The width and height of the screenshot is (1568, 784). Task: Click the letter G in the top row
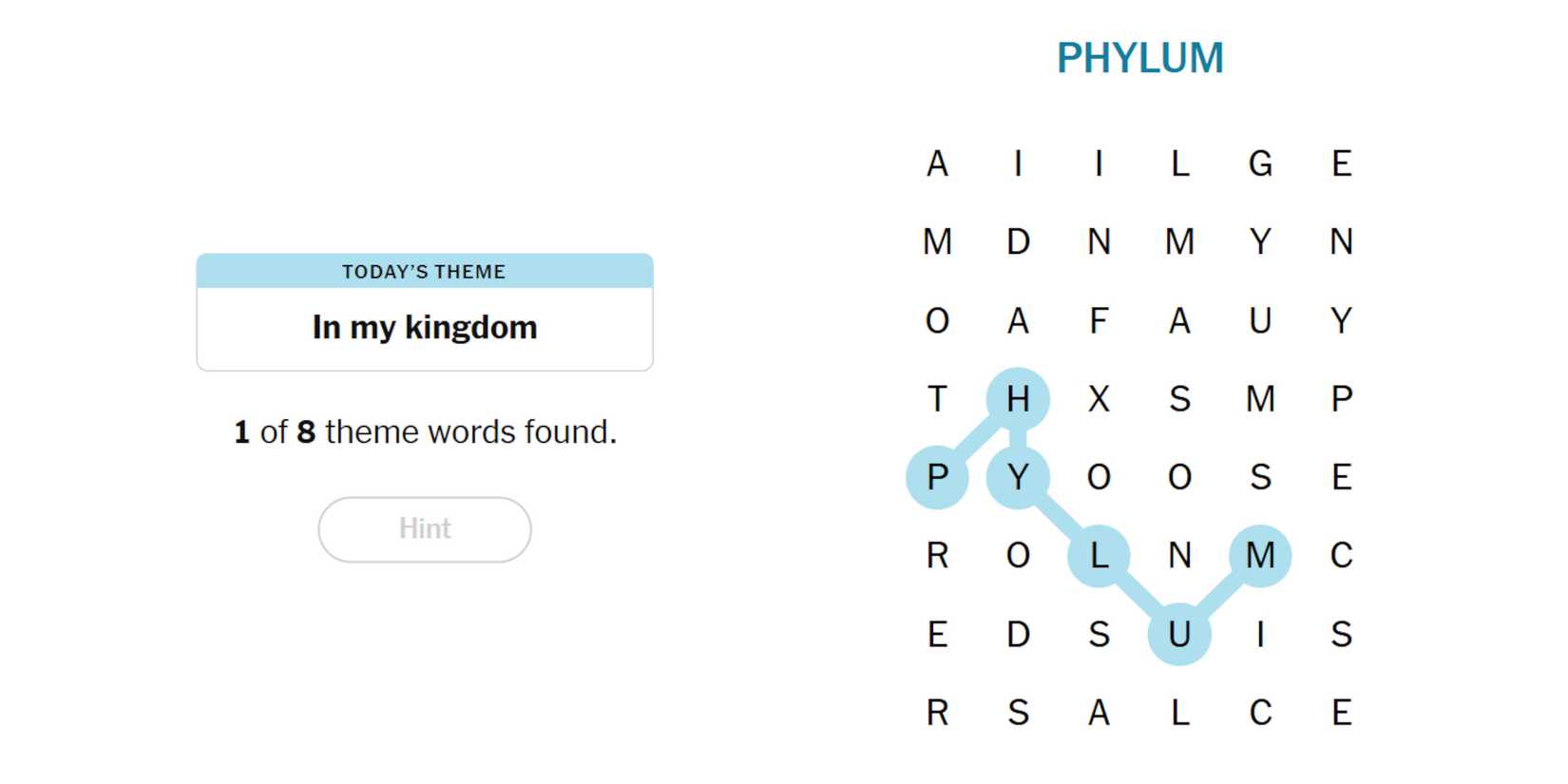point(1260,164)
